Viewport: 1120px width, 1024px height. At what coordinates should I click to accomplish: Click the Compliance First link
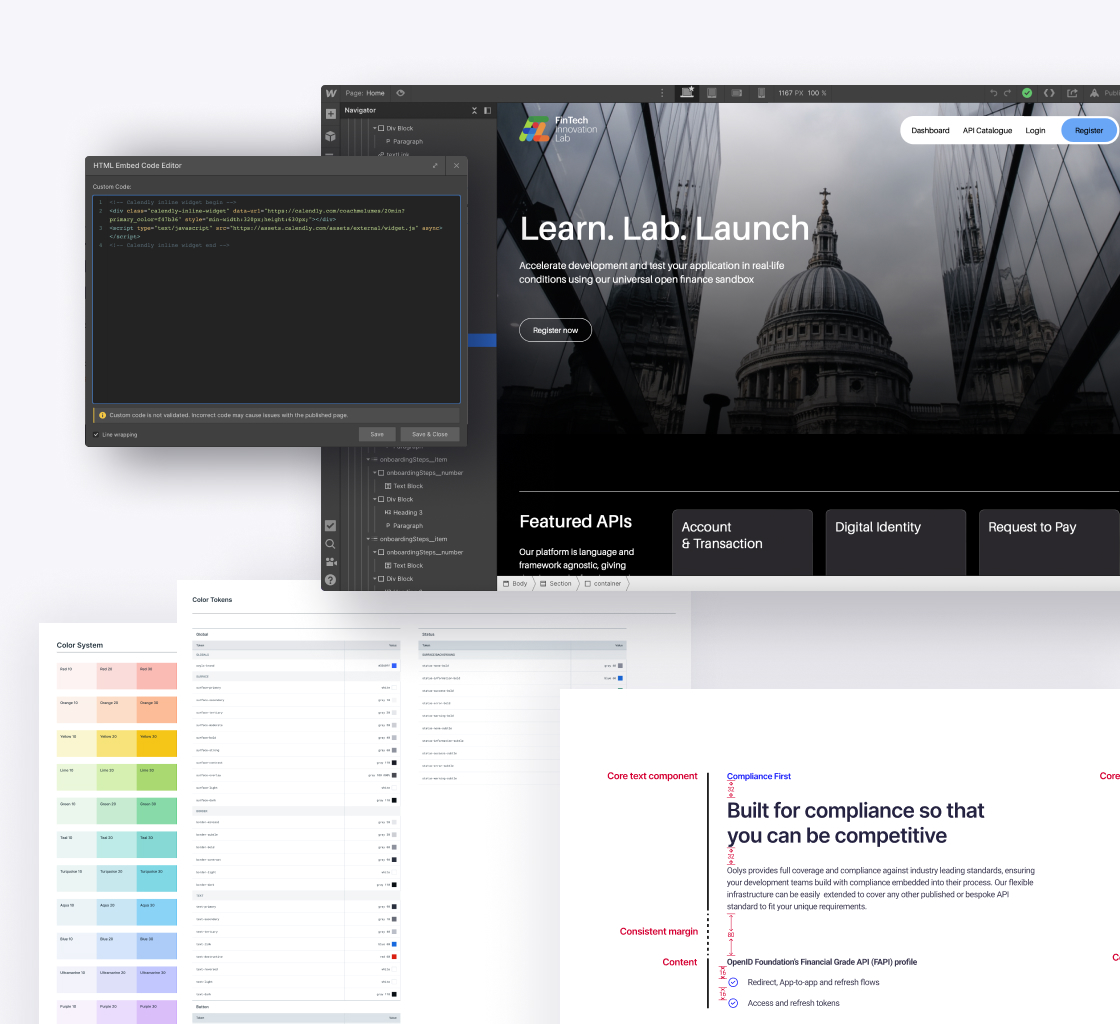[759, 776]
